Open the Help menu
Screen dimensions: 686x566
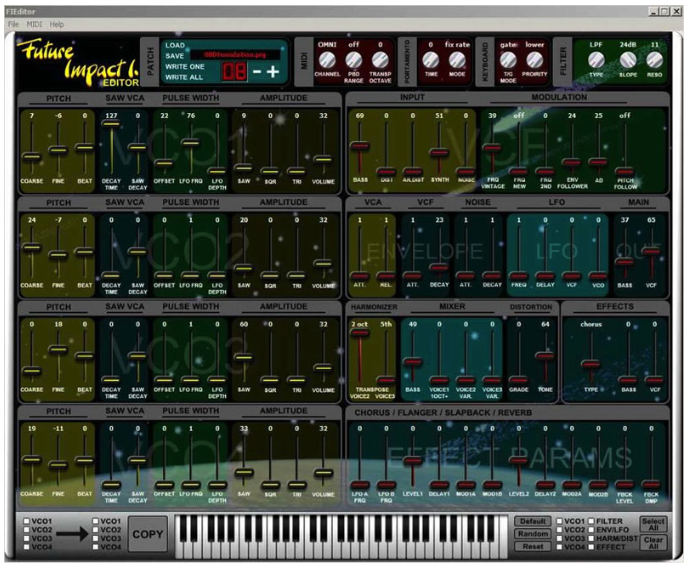point(57,24)
